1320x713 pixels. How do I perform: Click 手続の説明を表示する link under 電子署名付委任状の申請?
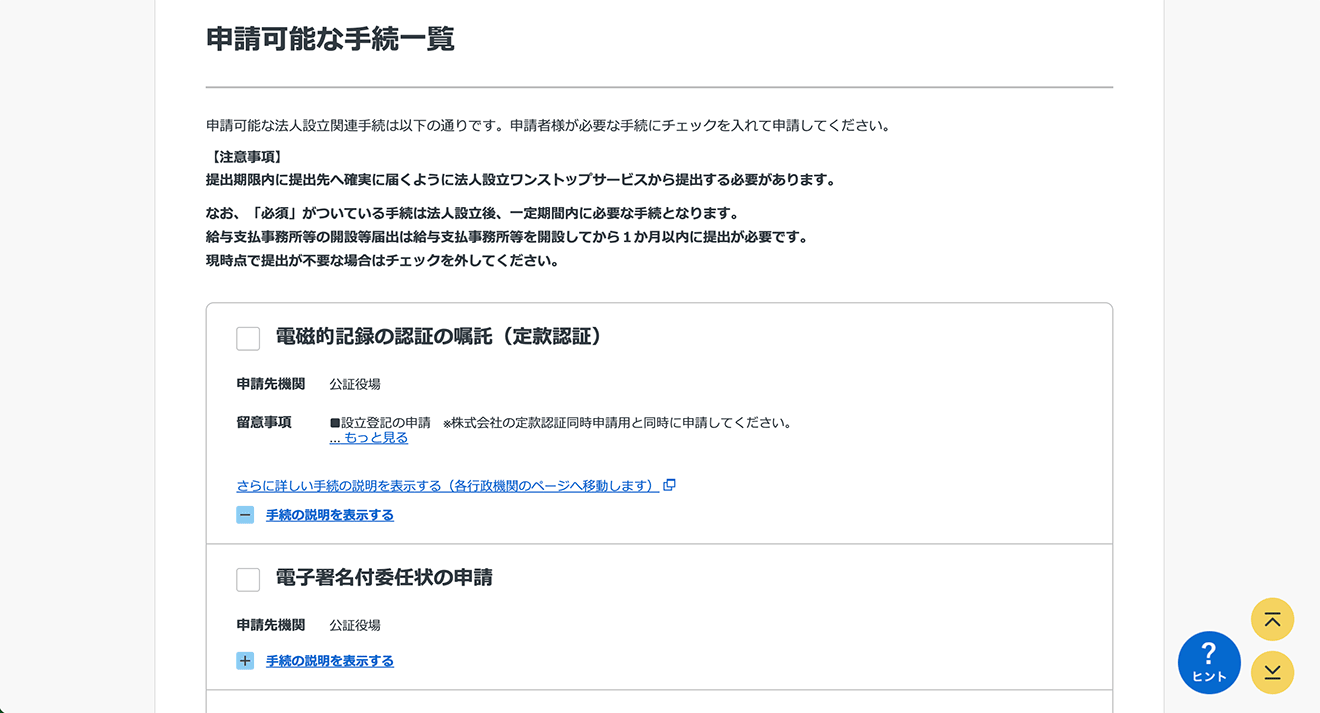pos(330,661)
